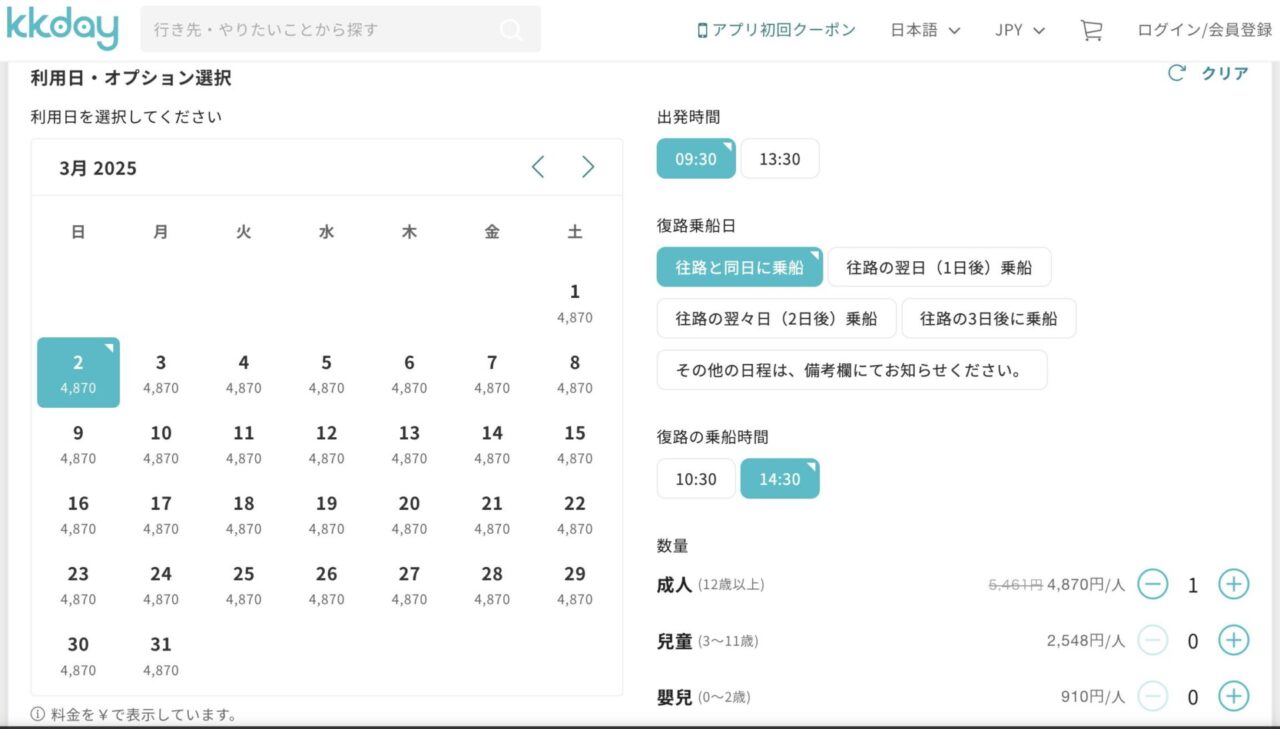This screenshot has width=1280, height=729.
Task: Pick March 7 date
Action: 492,373
